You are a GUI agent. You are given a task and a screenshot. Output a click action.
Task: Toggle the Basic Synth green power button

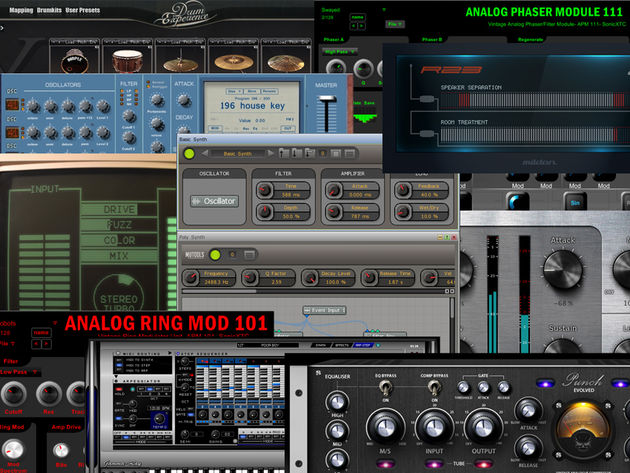pos(189,154)
